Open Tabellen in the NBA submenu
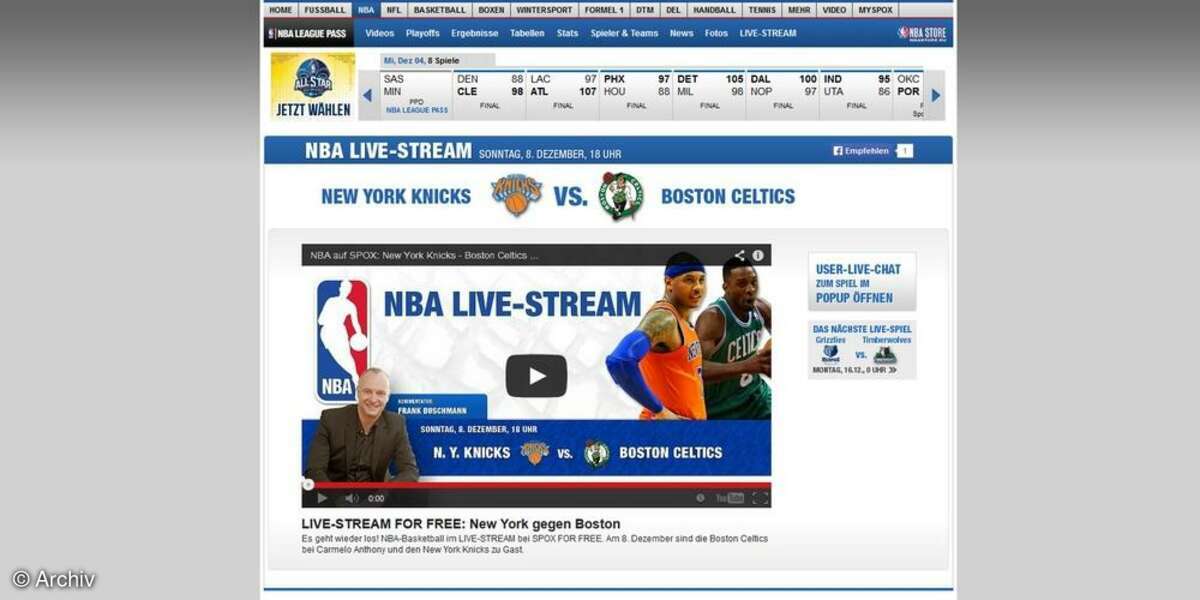This screenshot has width=1200, height=600. pos(527,33)
